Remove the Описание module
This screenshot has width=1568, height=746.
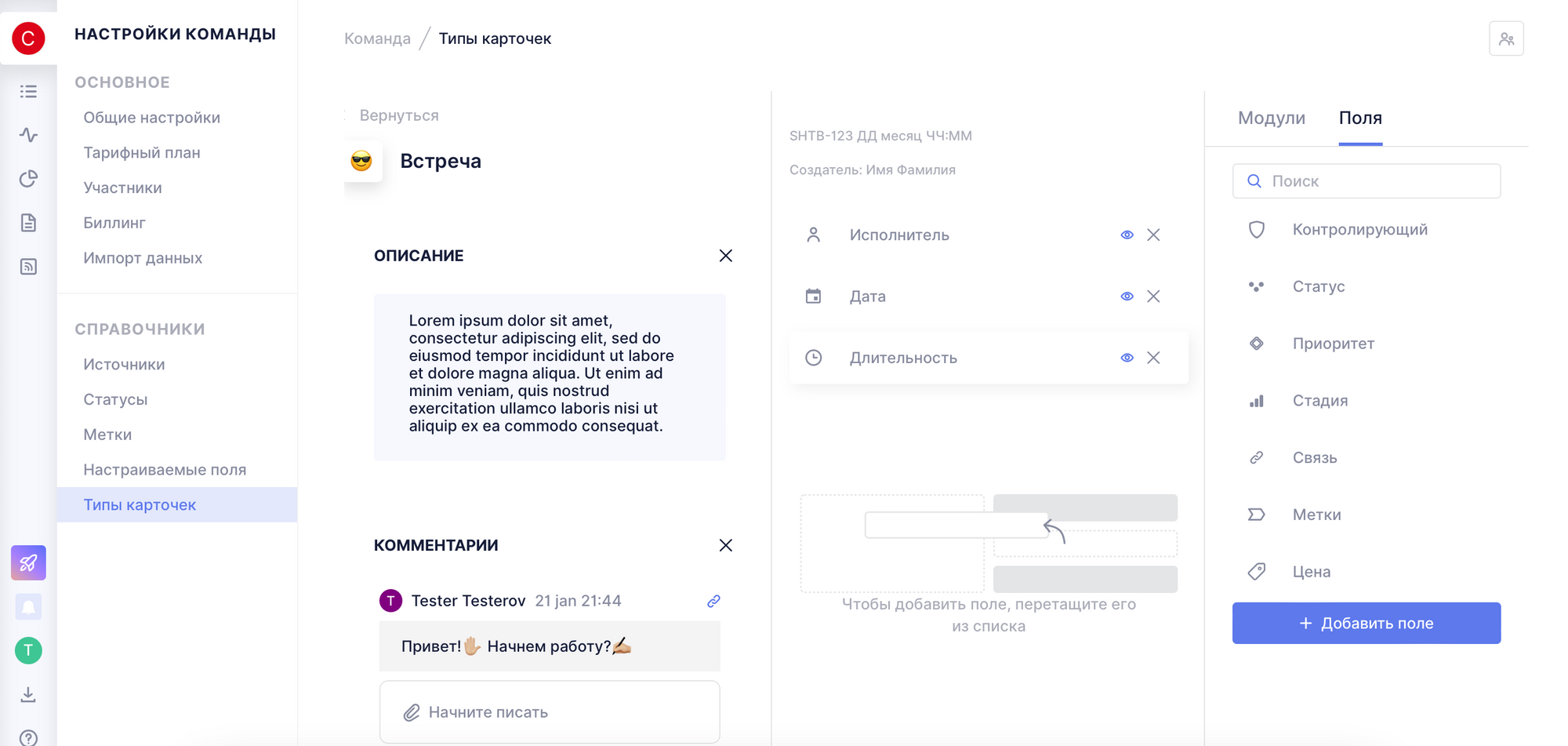725,256
